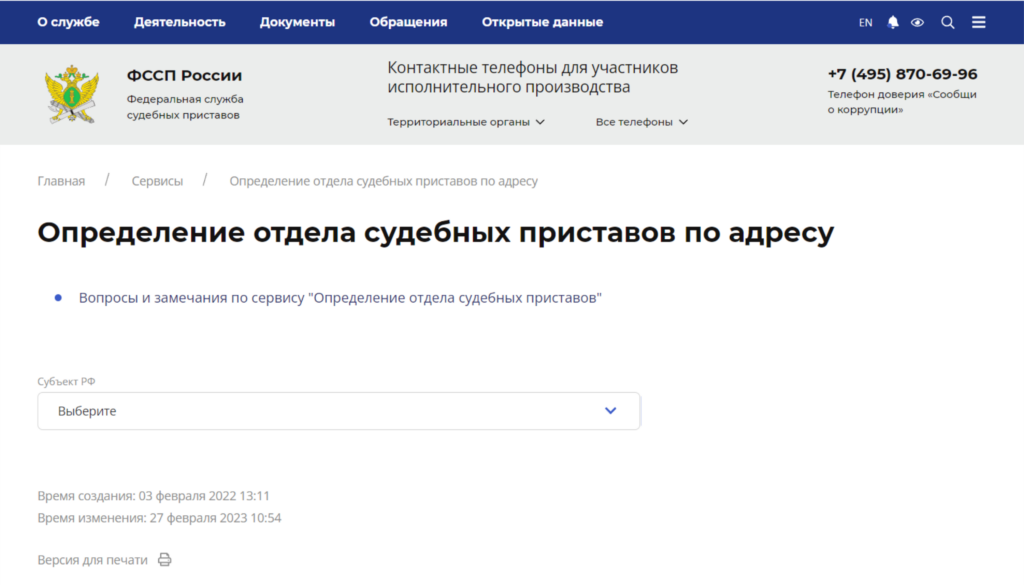Expand the Все телефоны dropdown

click(642, 122)
